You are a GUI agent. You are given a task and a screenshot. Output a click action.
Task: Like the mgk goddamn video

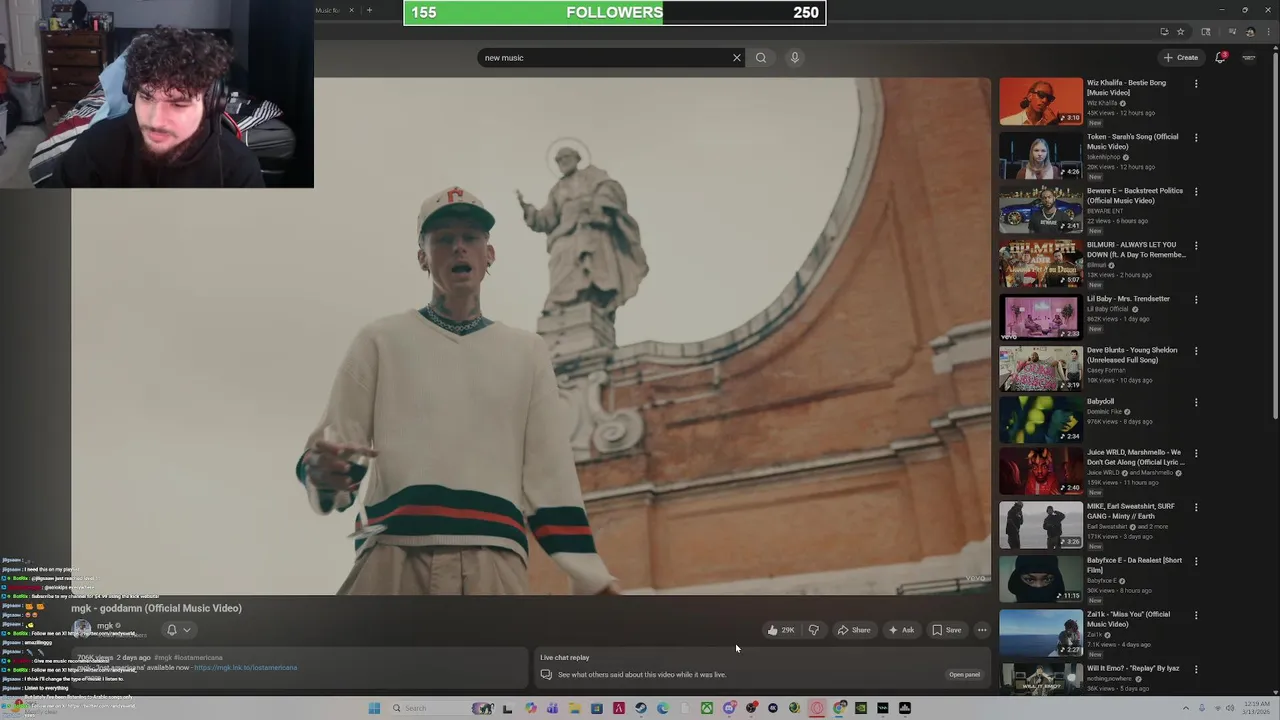(x=780, y=630)
